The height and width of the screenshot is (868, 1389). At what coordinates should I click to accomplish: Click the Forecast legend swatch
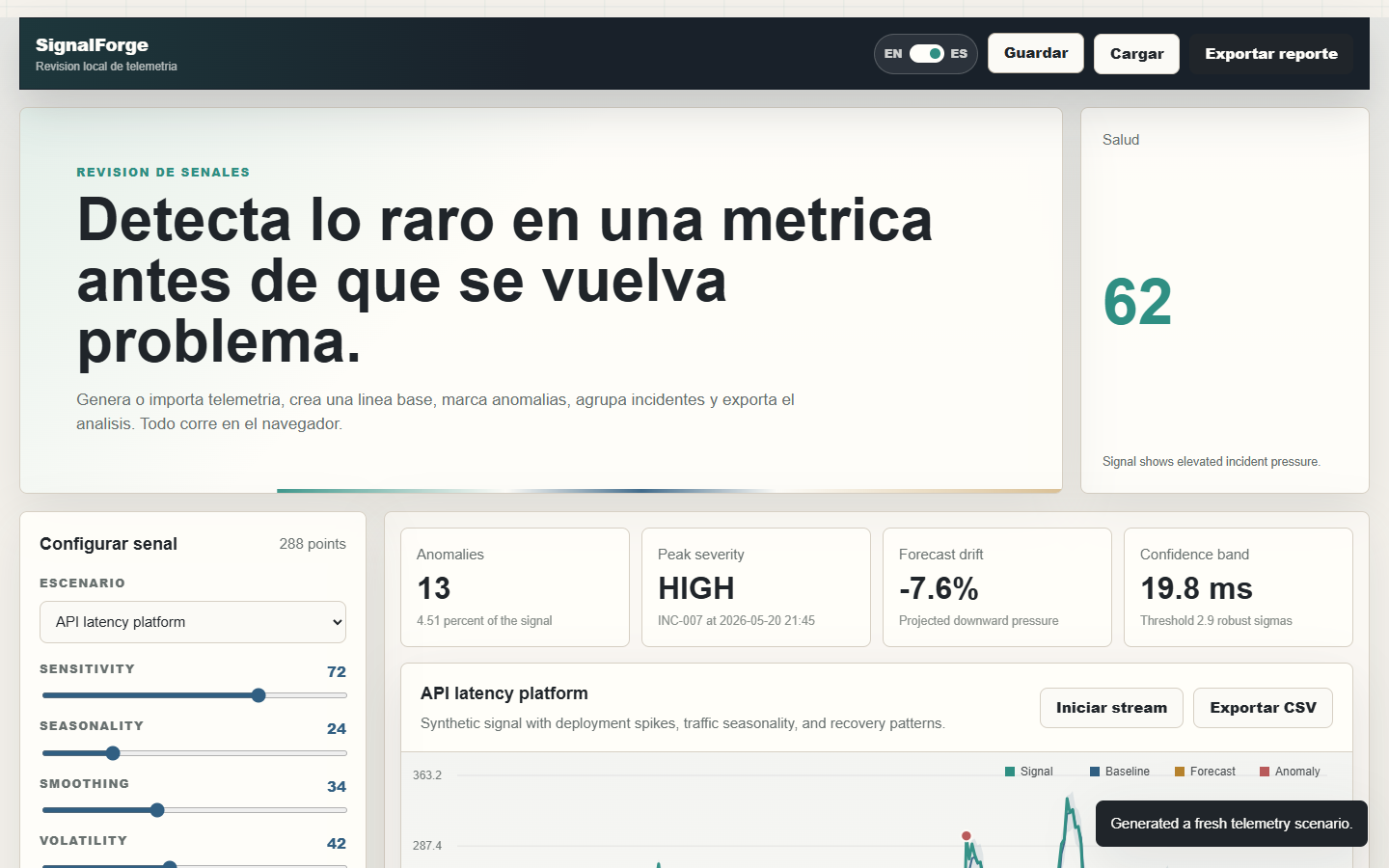coord(1180,772)
